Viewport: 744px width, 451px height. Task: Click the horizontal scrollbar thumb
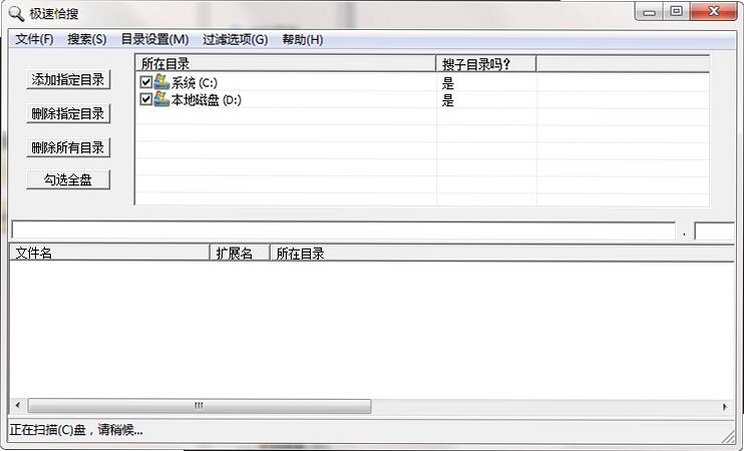click(199, 406)
